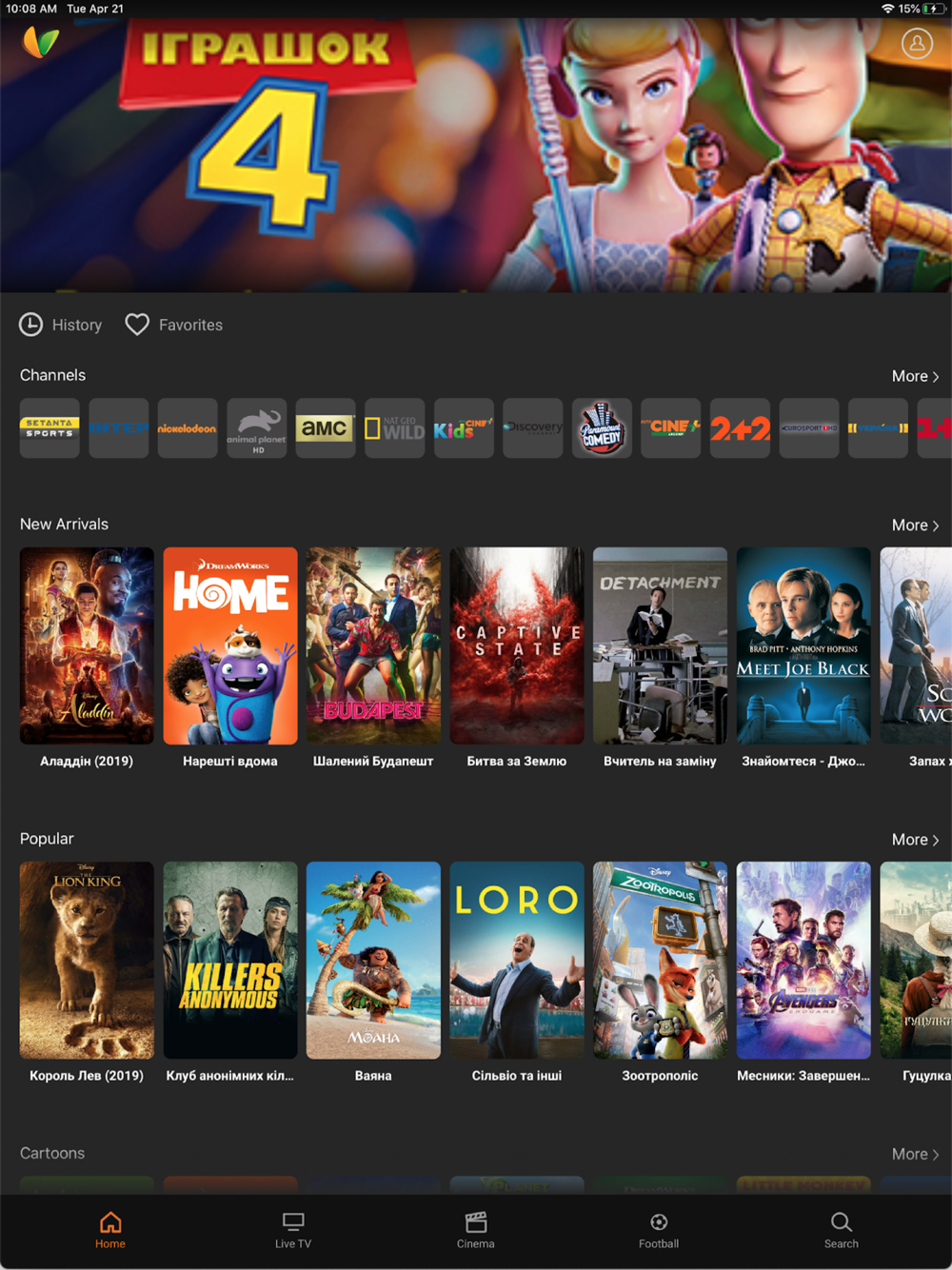Image resolution: width=952 pixels, height=1270 pixels.
Task: Open the Setanta Sports channel
Action: (50, 428)
